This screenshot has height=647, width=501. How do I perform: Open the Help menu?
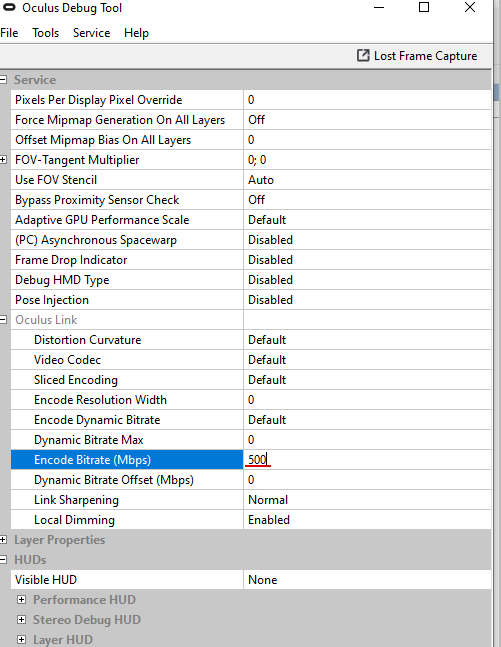(136, 33)
